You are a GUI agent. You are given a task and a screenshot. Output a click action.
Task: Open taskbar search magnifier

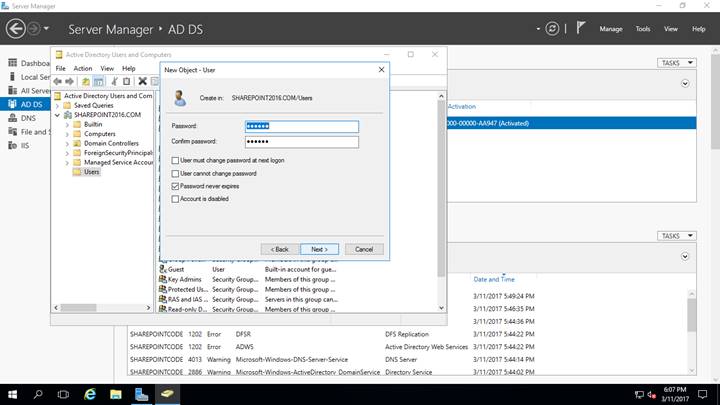(x=38, y=394)
